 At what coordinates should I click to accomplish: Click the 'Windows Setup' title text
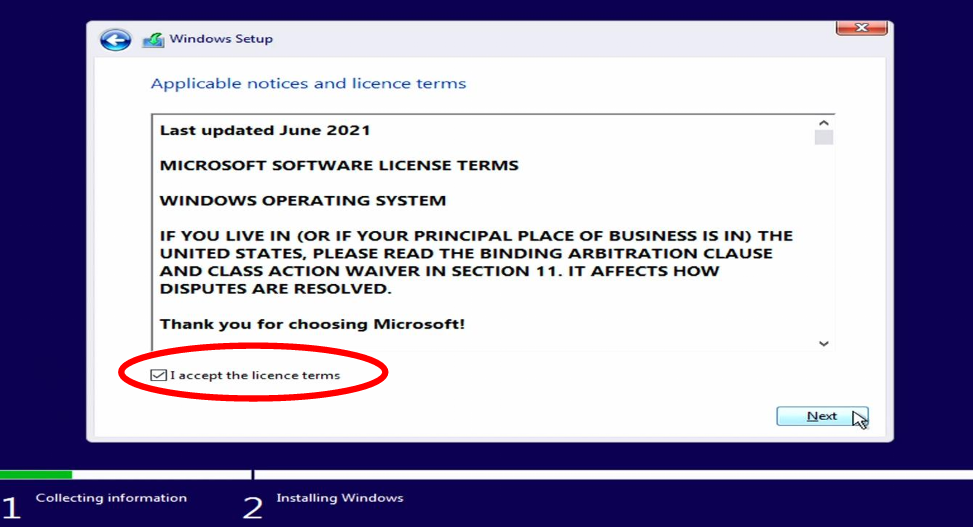click(x=221, y=38)
